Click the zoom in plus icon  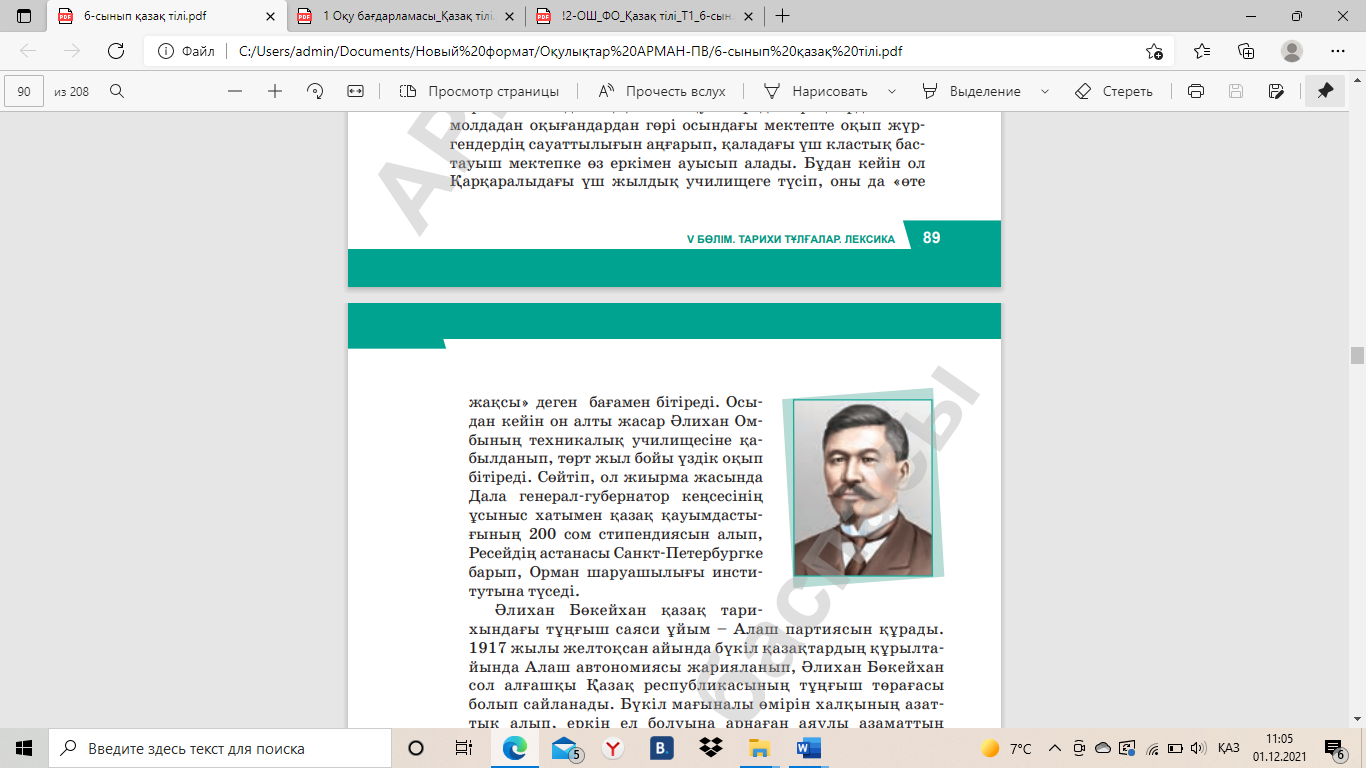coord(275,91)
